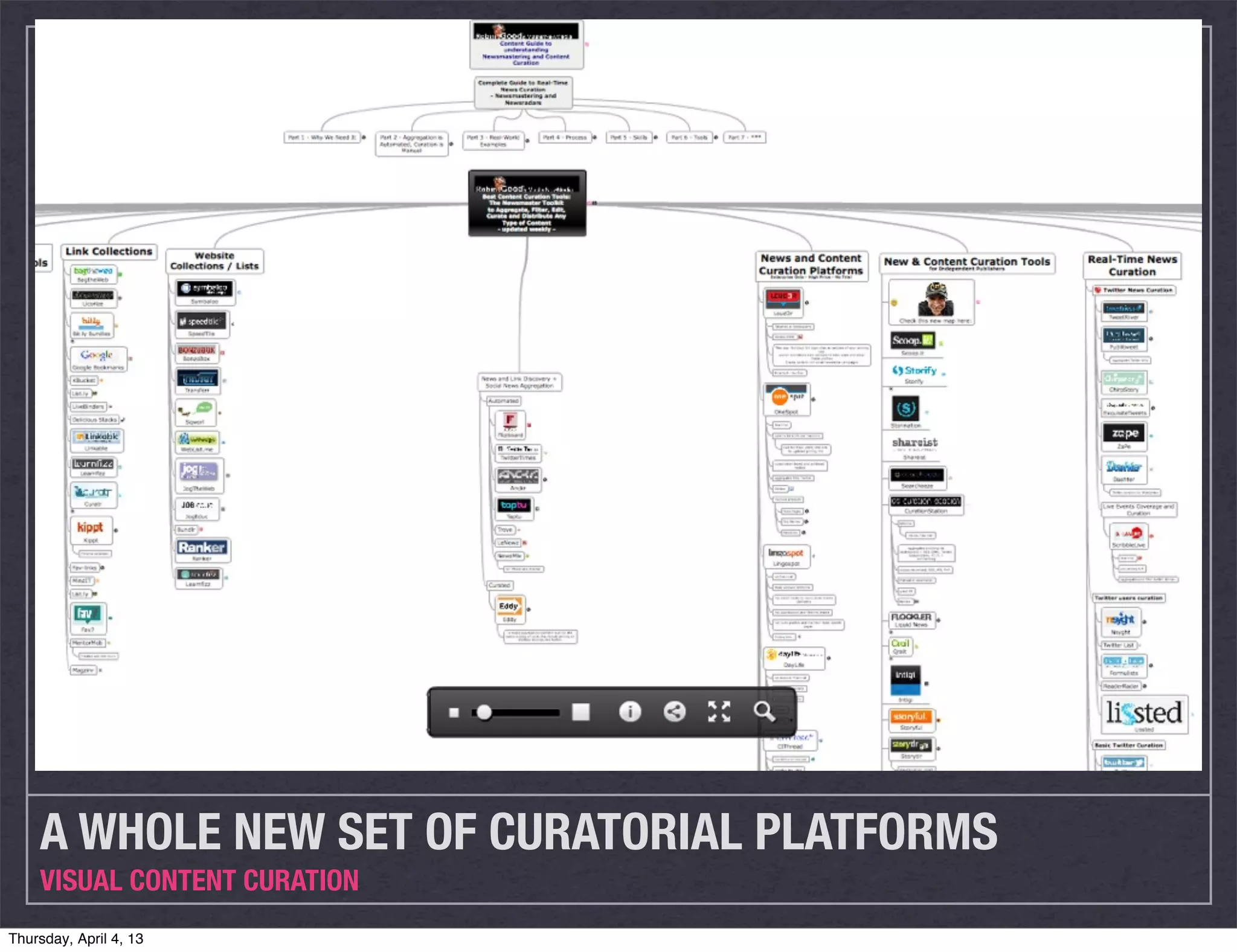Click the zoom-out small square icon
The height and width of the screenshot is (952, 1237).
tap(454, 713)
